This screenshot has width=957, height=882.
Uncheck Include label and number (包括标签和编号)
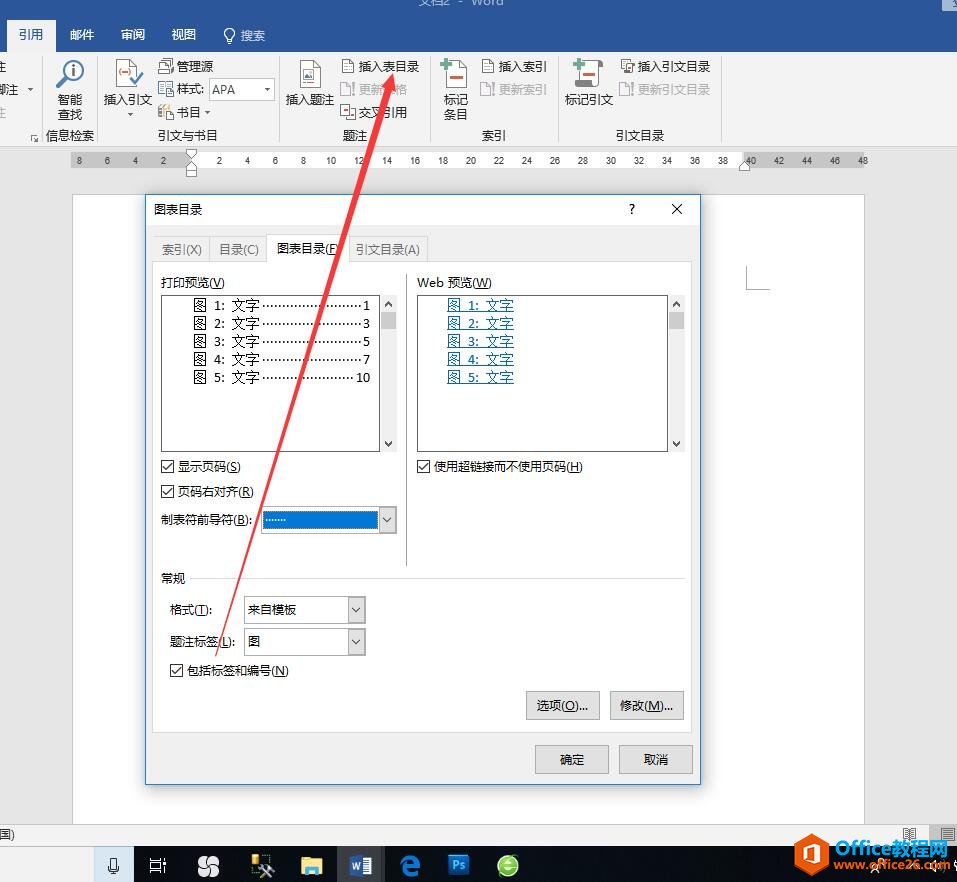click(177, 671)
